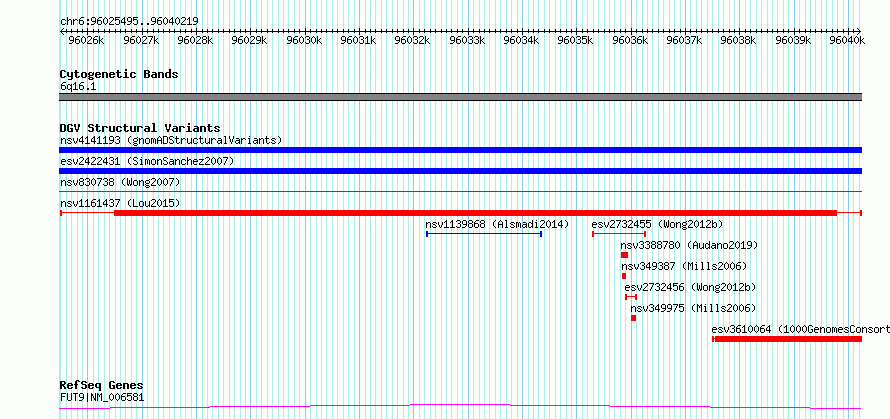890x419 pixels.
Task: Click the 96038k ruler tick label
Action: 739,40
